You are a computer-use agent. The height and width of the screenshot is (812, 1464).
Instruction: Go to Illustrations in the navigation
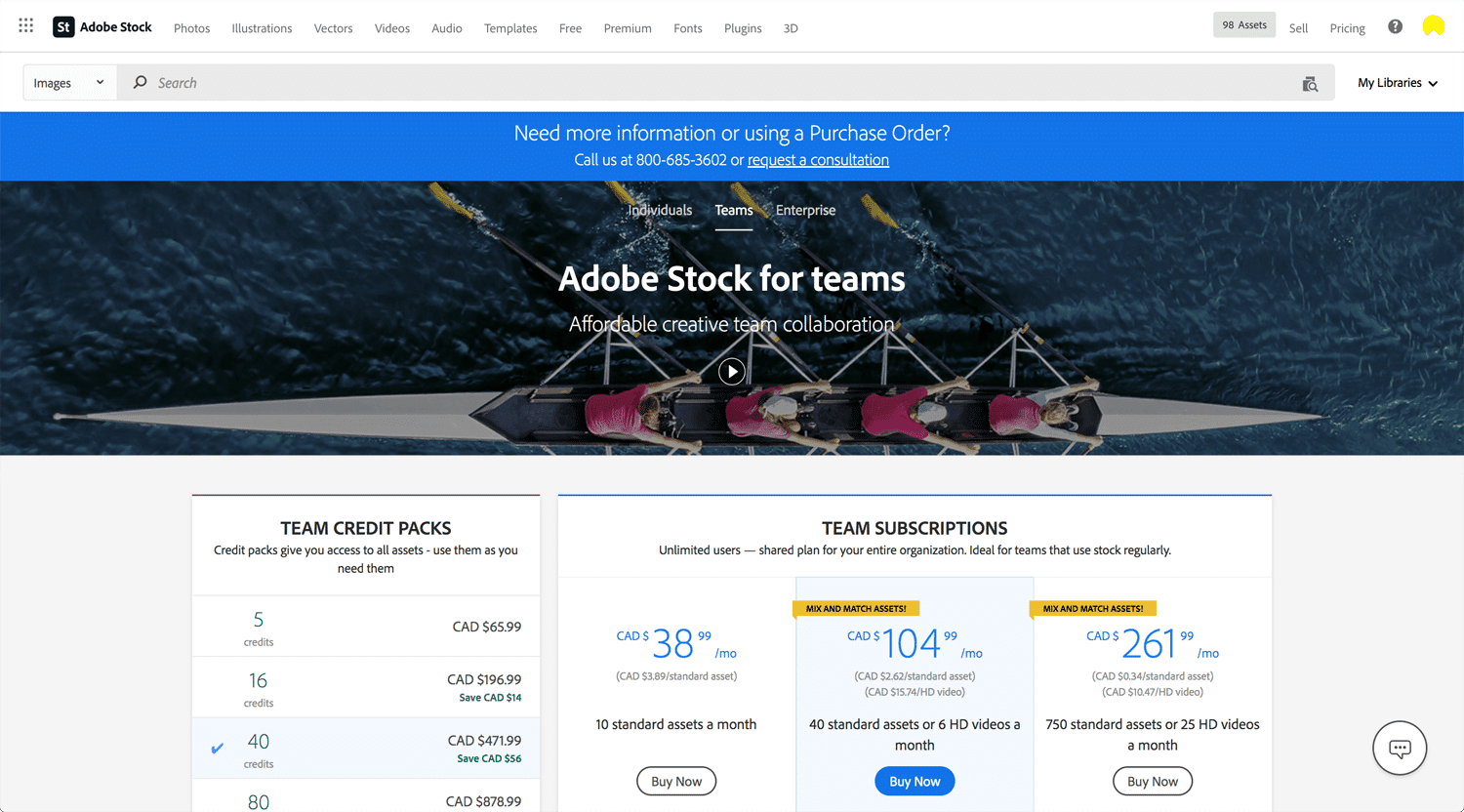262,28
